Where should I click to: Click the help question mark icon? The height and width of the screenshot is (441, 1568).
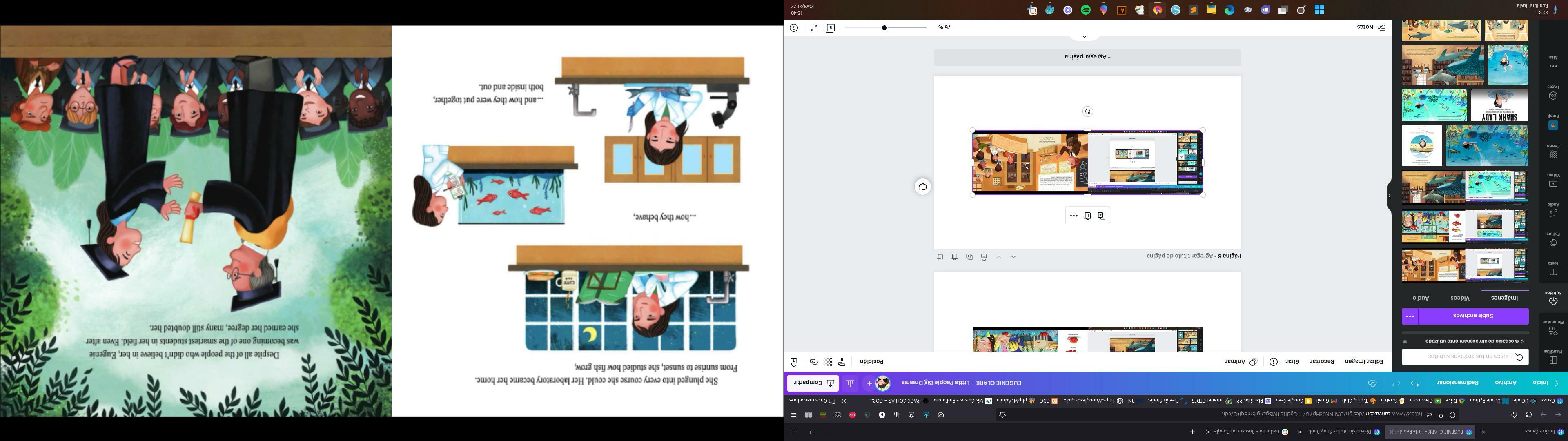pos(794,28)
